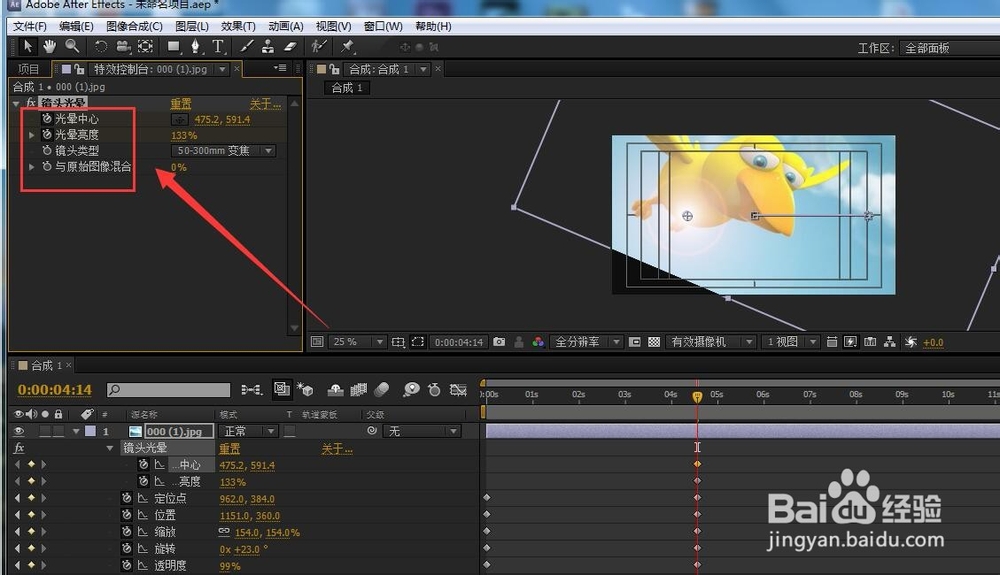
Task: Expand the 与原始图像混合 property triangle
Action: pos(31,166)
